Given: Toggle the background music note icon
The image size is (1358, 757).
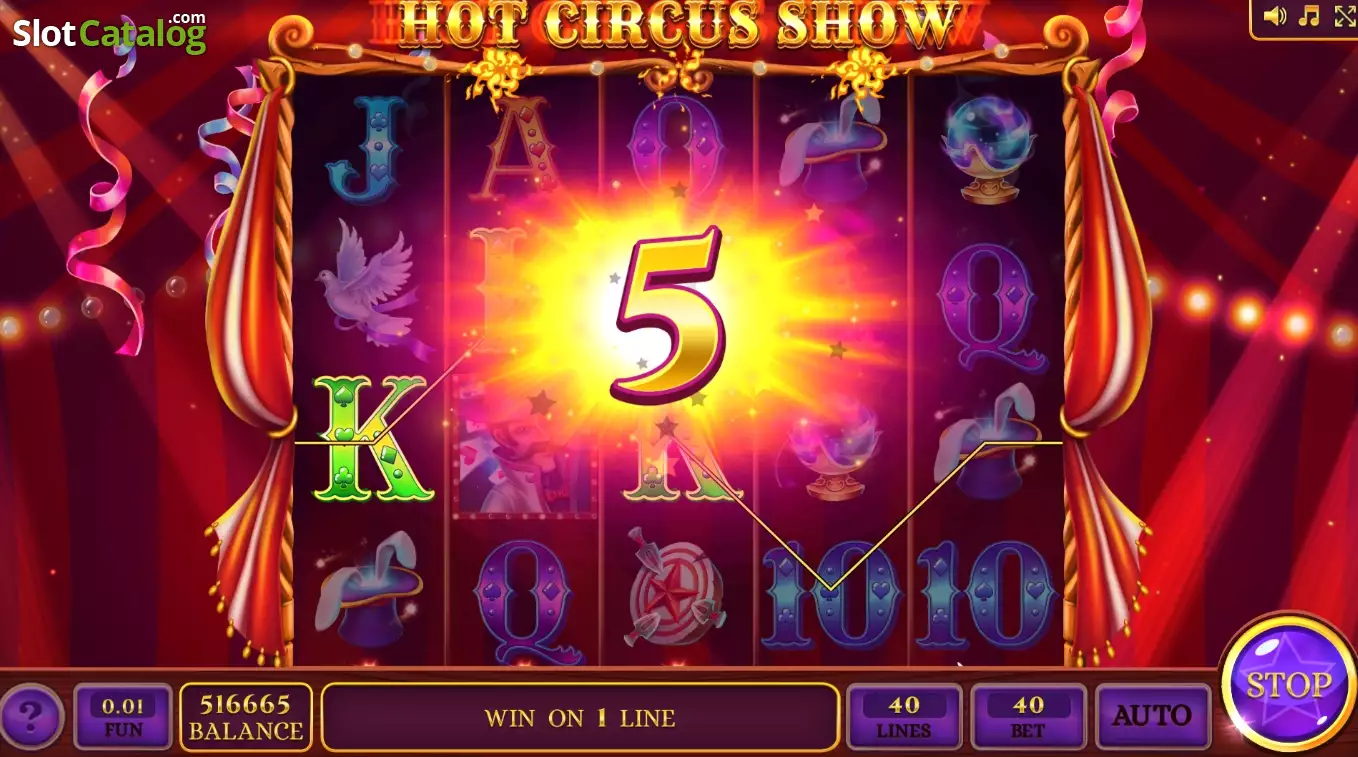Looking at the screenshot, I should (x=1308, y=16).
